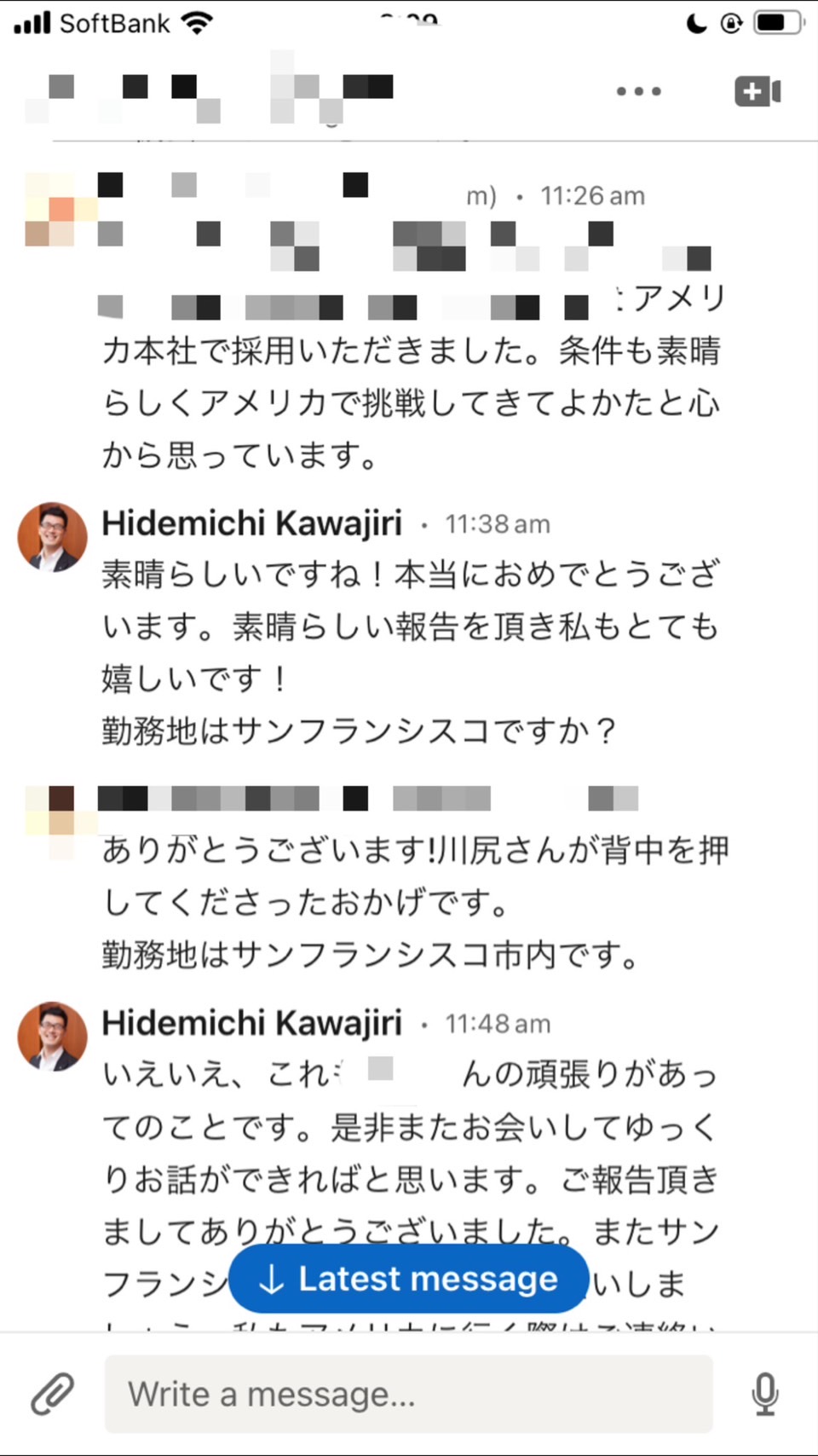
Task: Jump down using the Latest message button
Action: pyautogui.click(x=408, y=1279)
